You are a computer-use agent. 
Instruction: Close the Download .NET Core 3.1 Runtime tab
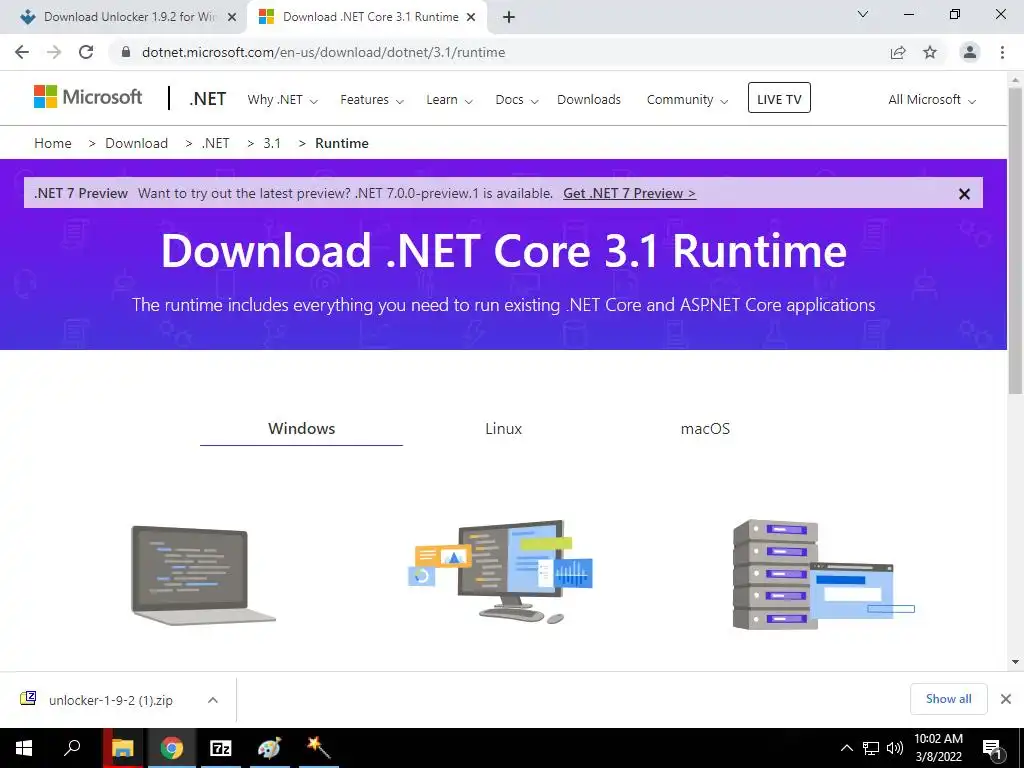pos(471,17)
